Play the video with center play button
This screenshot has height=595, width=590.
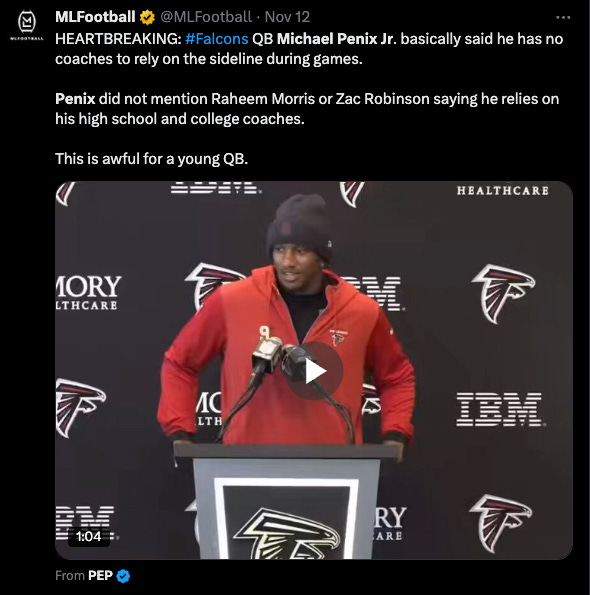click(x=315, y=371)
